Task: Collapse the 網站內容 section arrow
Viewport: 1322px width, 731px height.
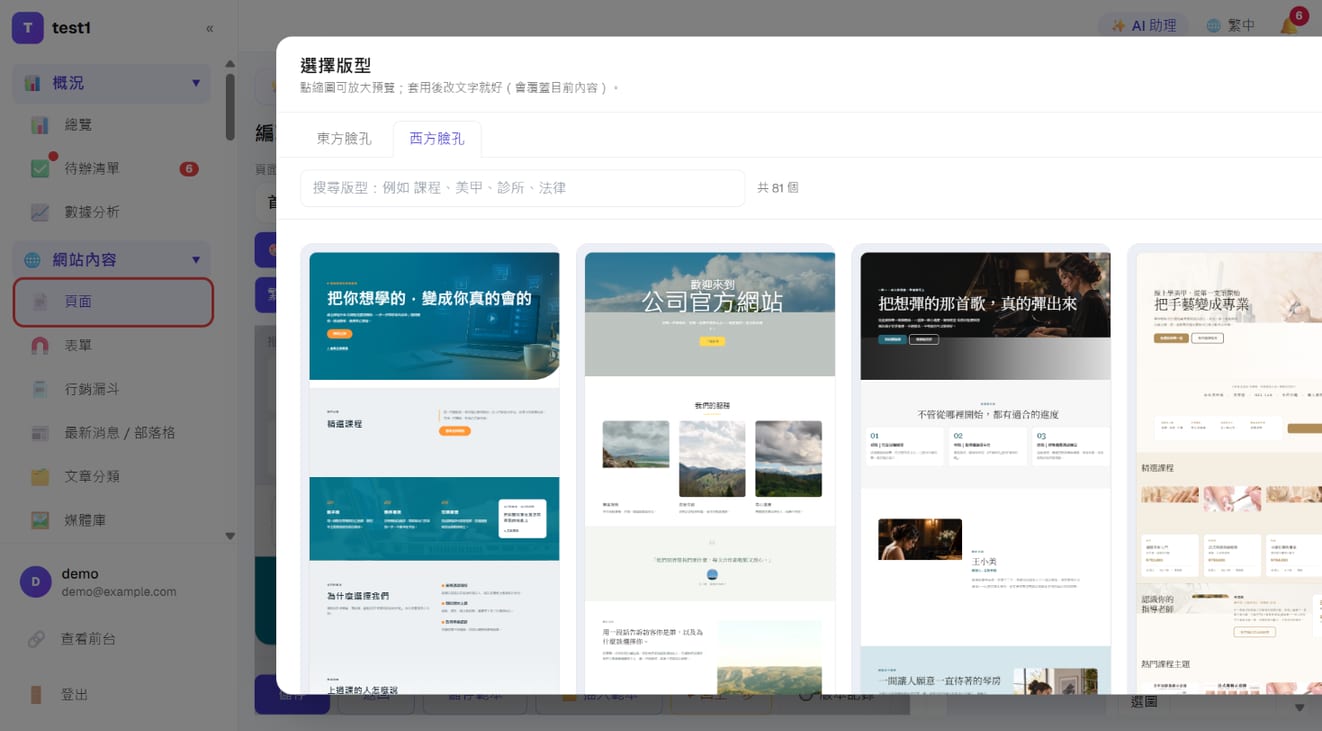Action: pyautogui.click(x=196, y=260)
